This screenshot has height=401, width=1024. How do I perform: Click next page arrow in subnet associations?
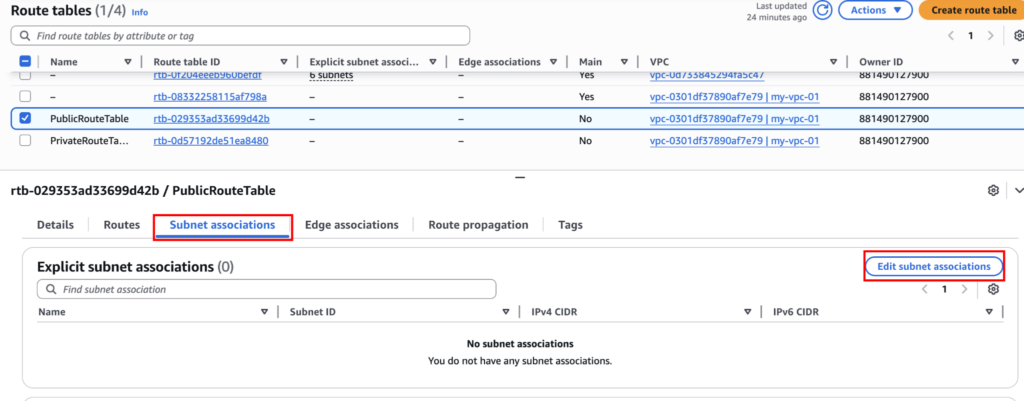pyautogui.click(x=964, y=289)
